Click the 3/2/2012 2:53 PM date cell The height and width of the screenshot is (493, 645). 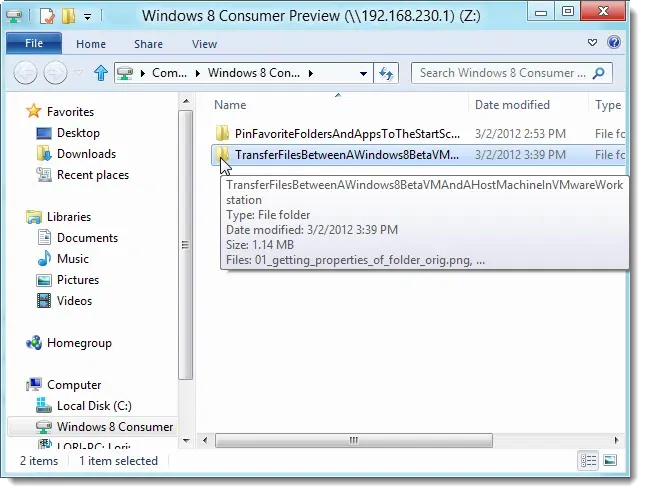point(520,134)
